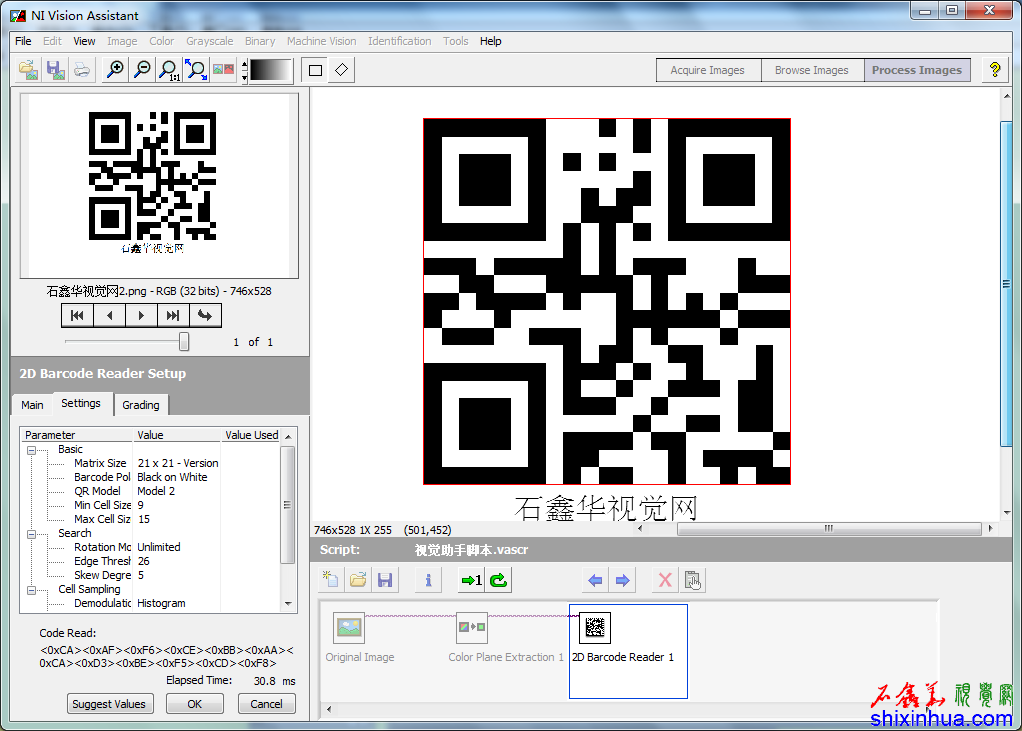Click the blue right arrow script icon

point(622,580)
